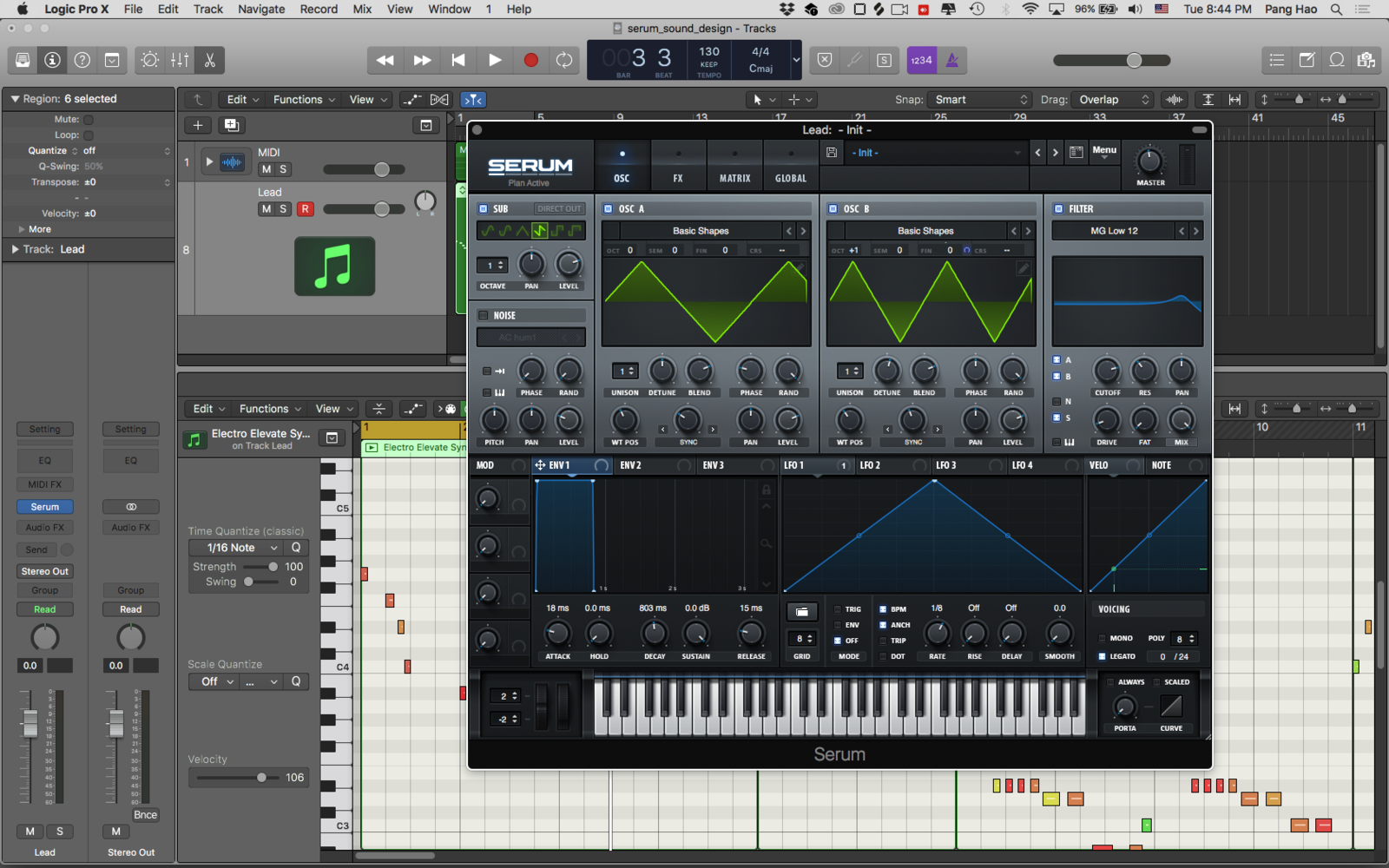
Task: Select the ENV 2 tab
Action: [x=631, y=465]
